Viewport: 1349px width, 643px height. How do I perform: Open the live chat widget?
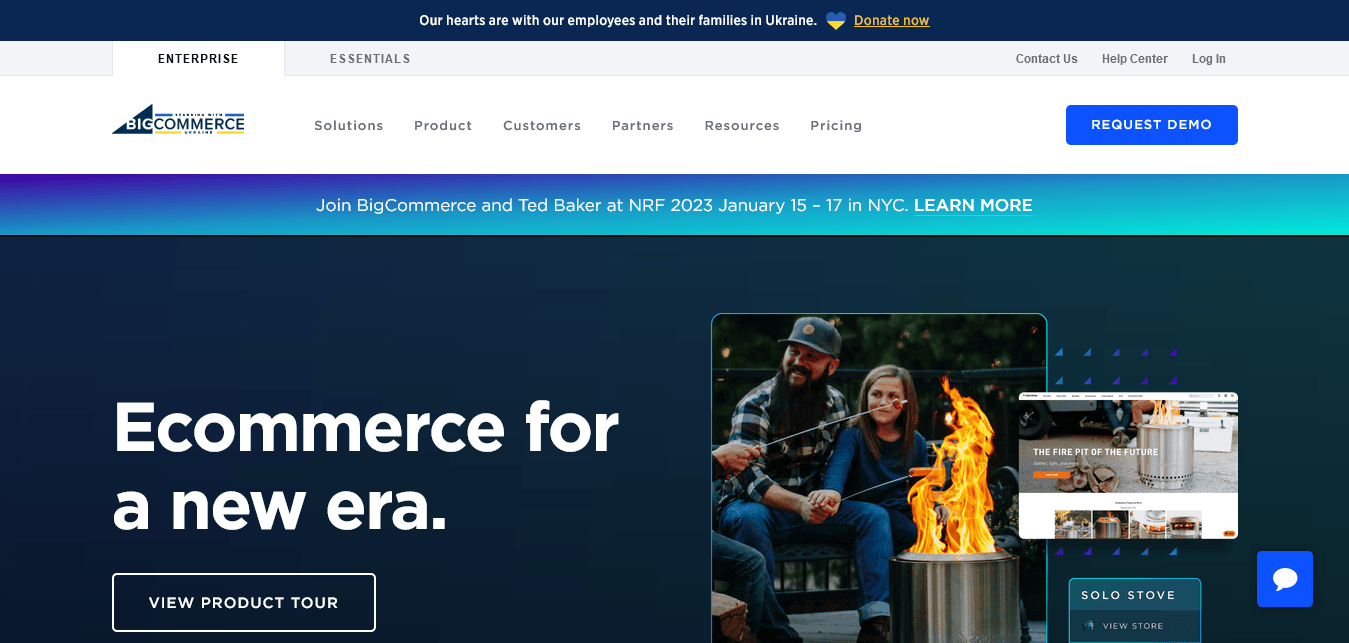[1284, 579]
